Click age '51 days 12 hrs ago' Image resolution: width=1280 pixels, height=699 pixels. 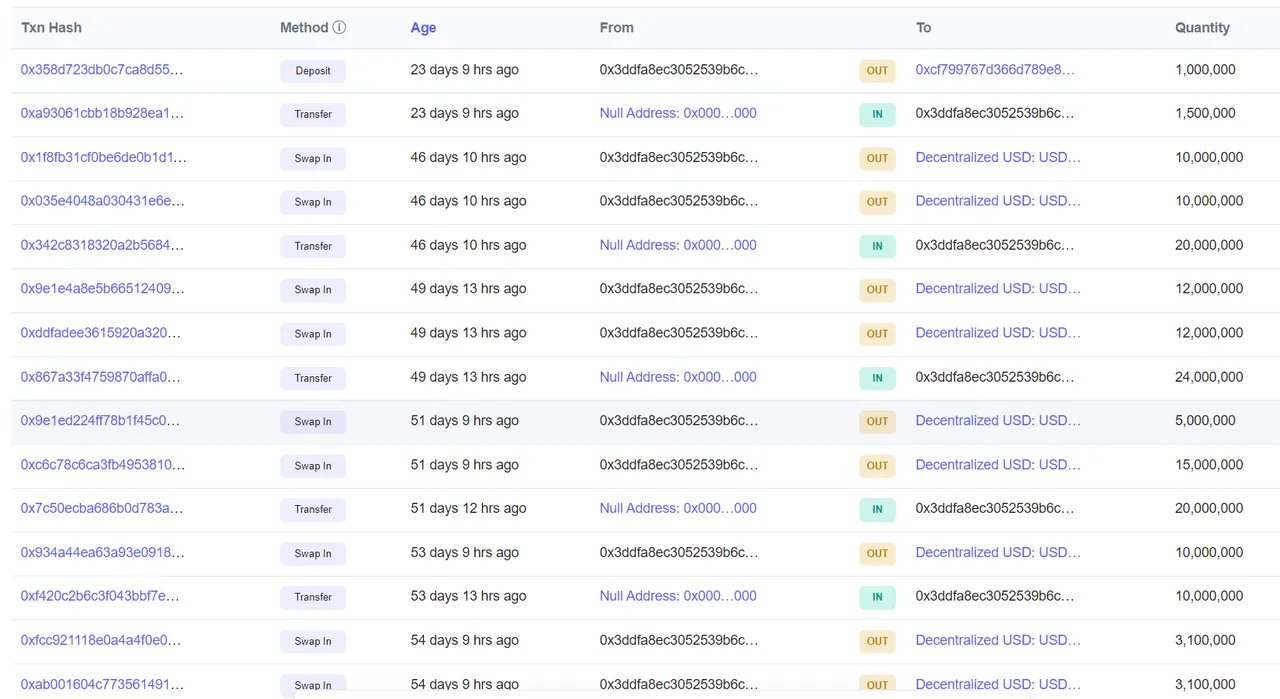pos(468,508)
